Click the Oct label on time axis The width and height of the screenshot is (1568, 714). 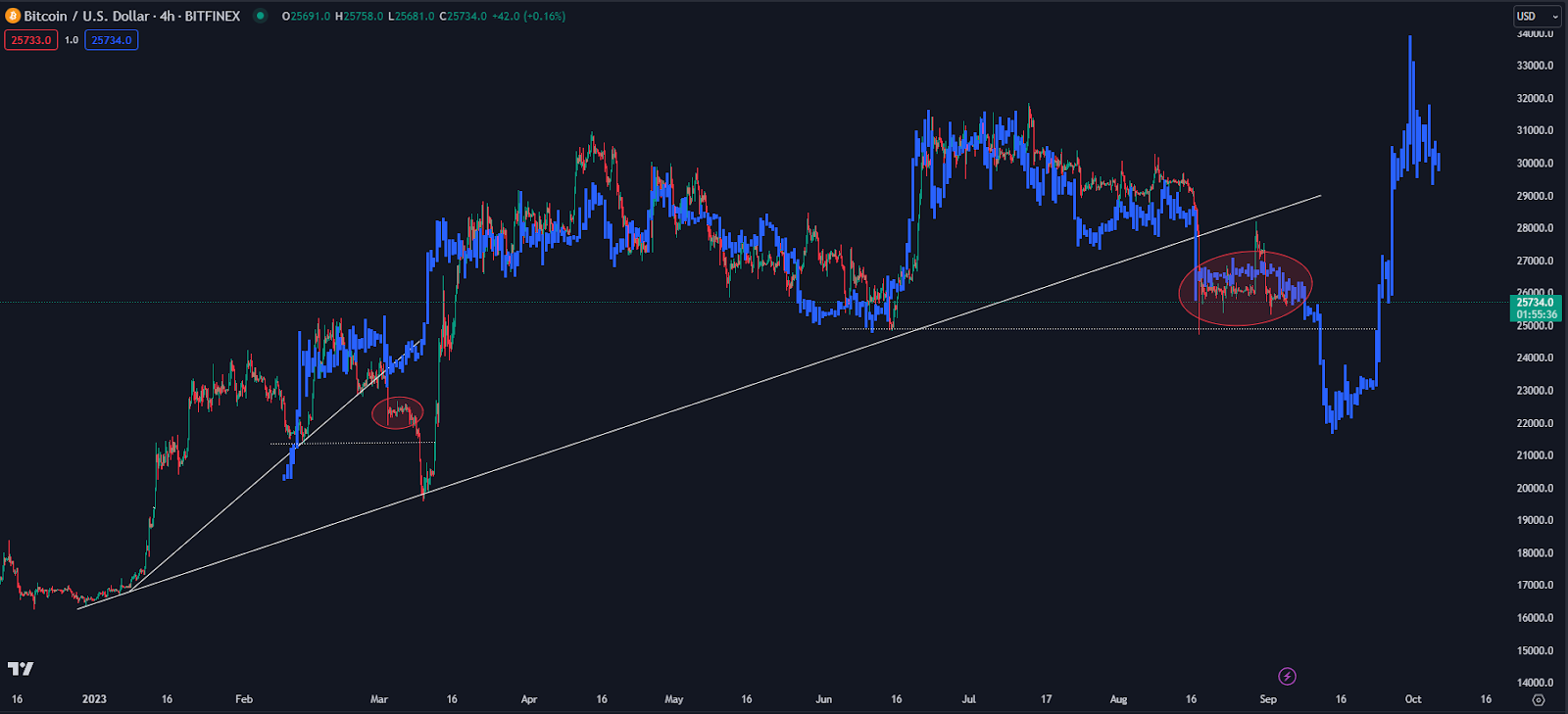click(1412, 699)
